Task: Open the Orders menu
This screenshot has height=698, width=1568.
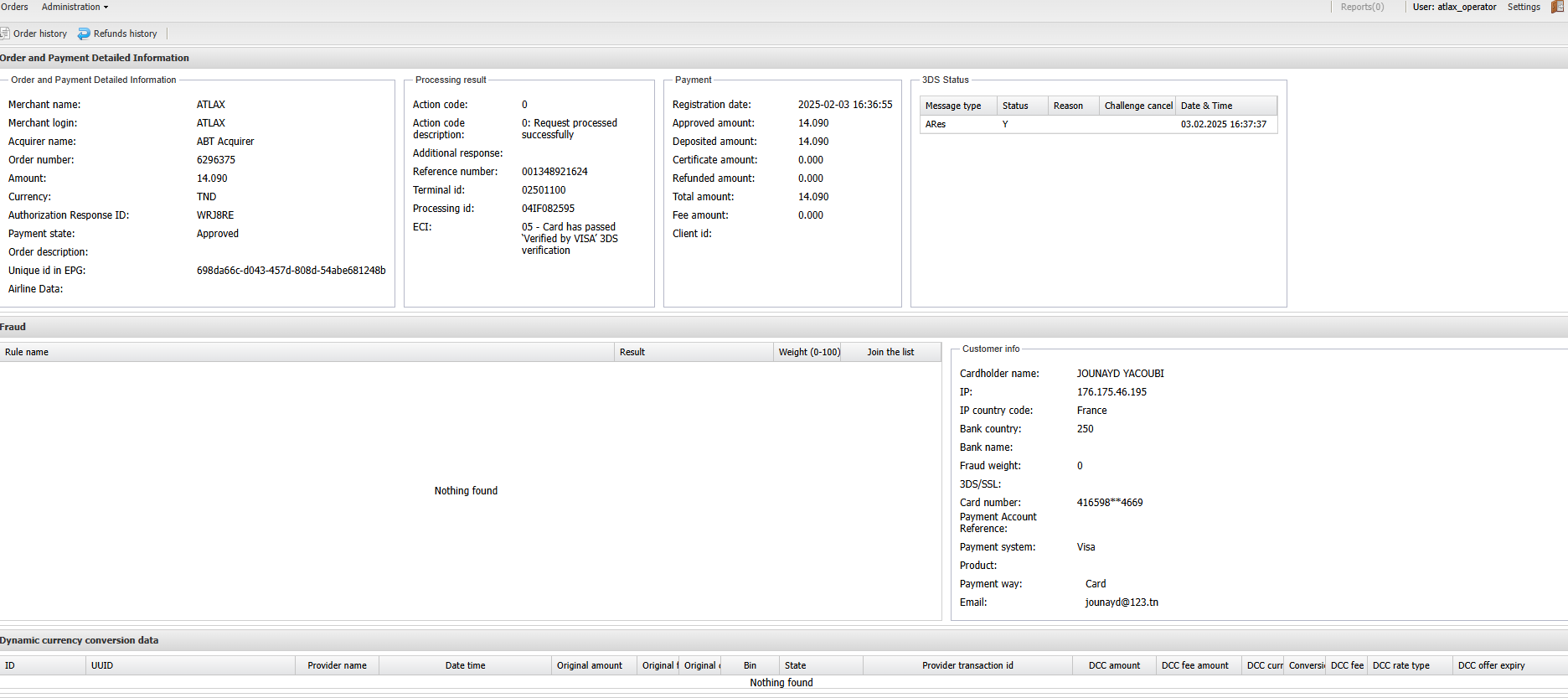Action: coord(14,7)
